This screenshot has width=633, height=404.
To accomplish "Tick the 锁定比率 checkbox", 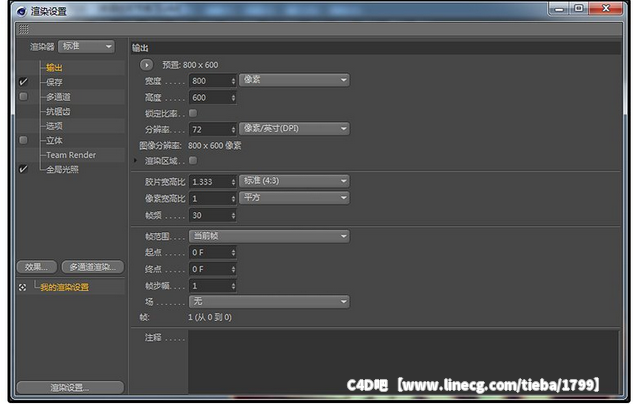I will point(193,113).
